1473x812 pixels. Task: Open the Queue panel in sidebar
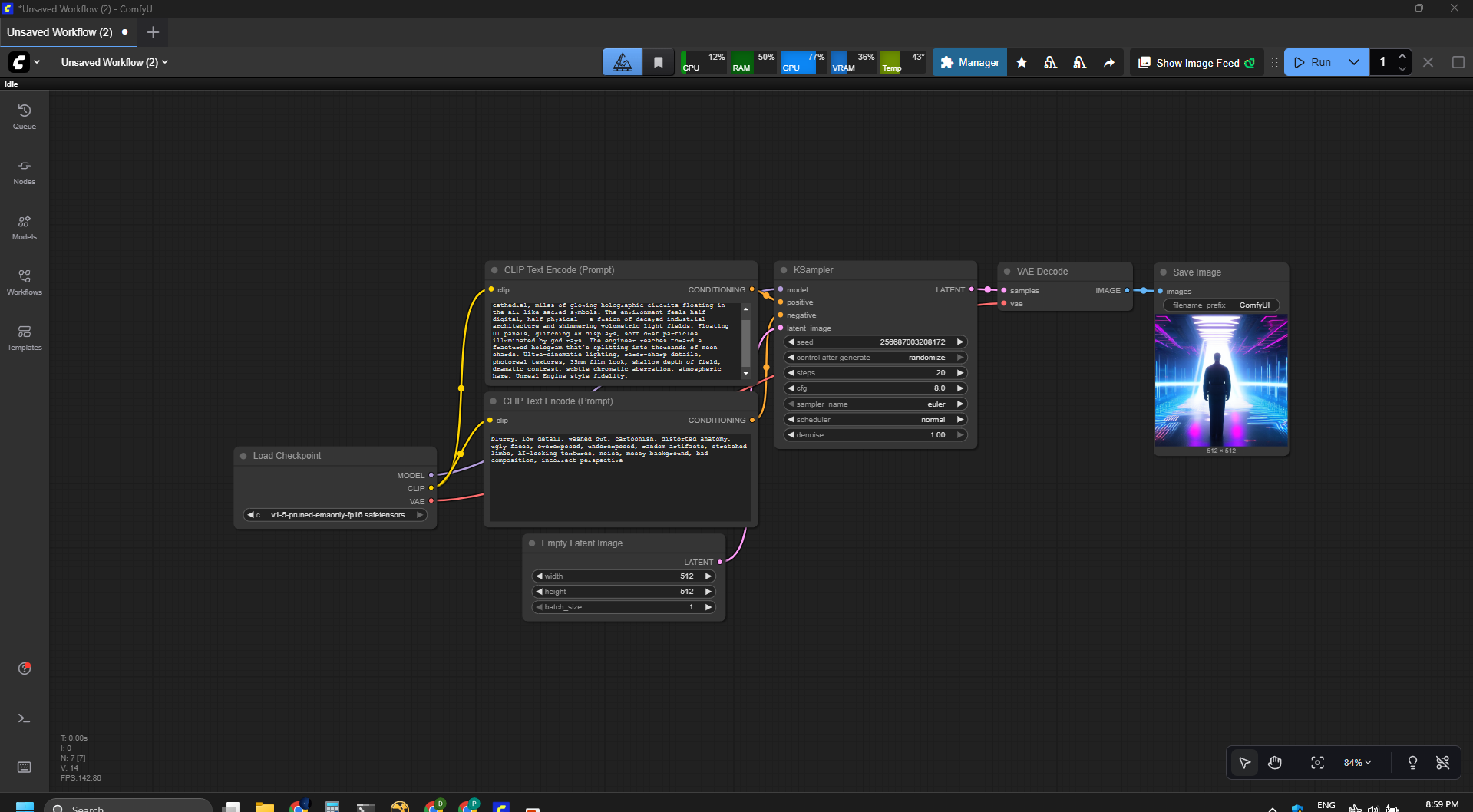tap(25, 116)
